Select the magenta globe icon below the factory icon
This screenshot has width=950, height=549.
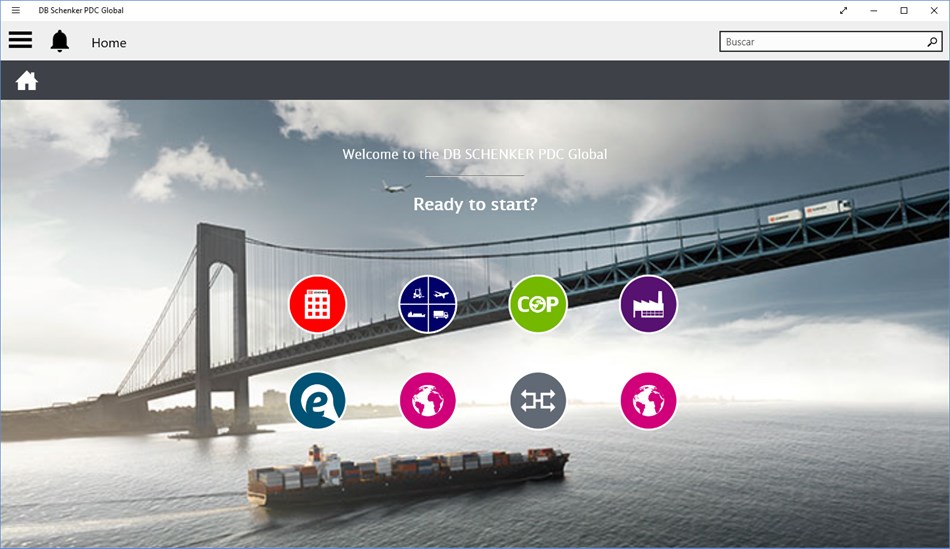[x=648, y=401]
